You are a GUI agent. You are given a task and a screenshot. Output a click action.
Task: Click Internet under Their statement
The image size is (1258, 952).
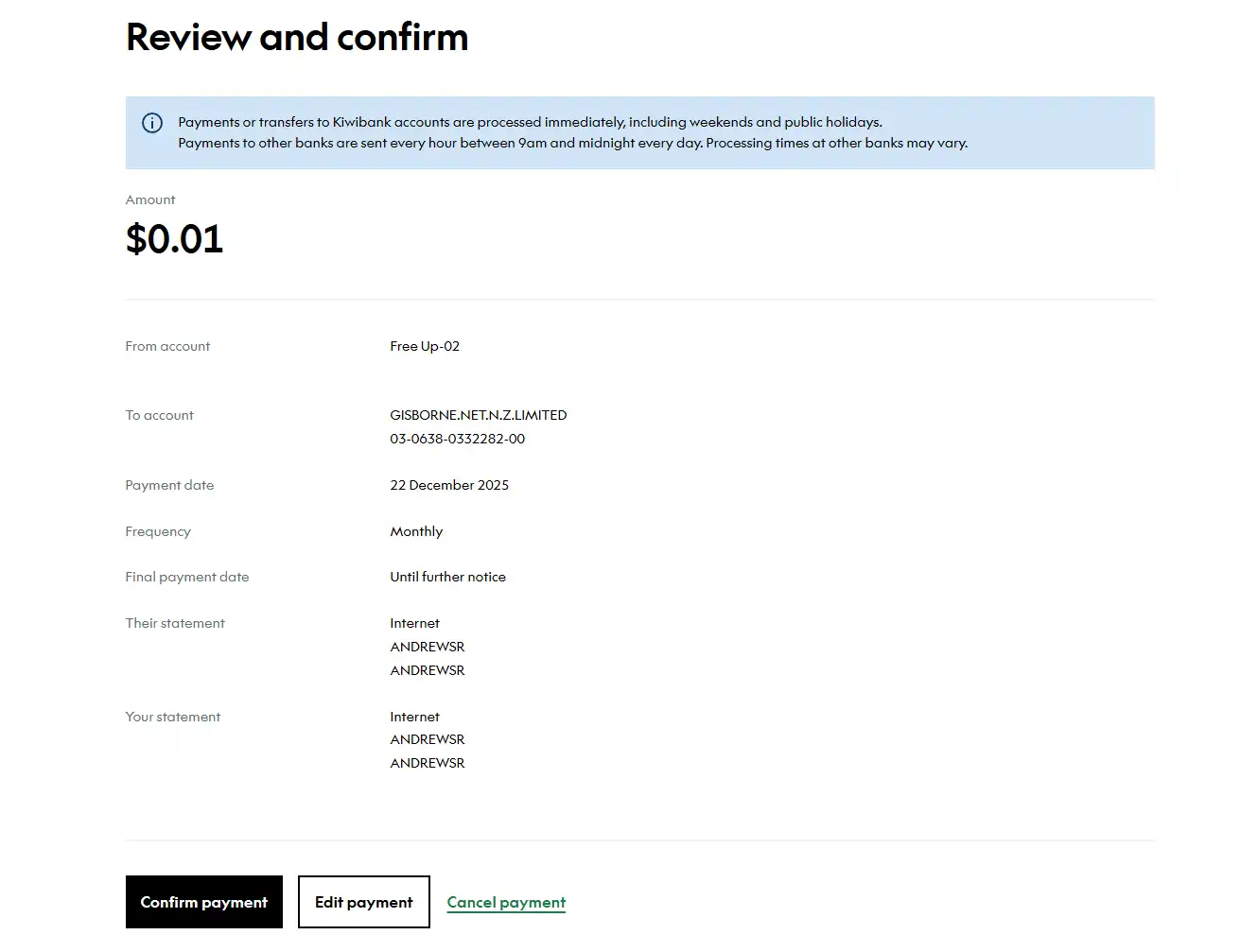pos(414,623)
